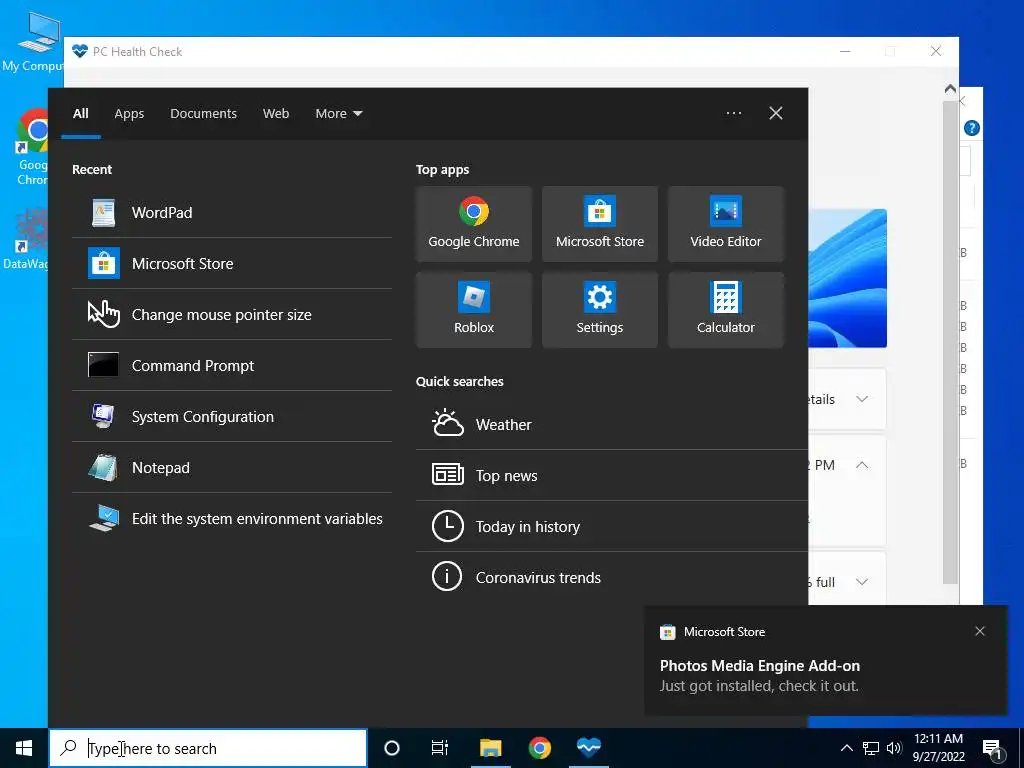Open the Windows Start menu
1024x768 pixels.
pyautogui.click(x=24, y=748)
